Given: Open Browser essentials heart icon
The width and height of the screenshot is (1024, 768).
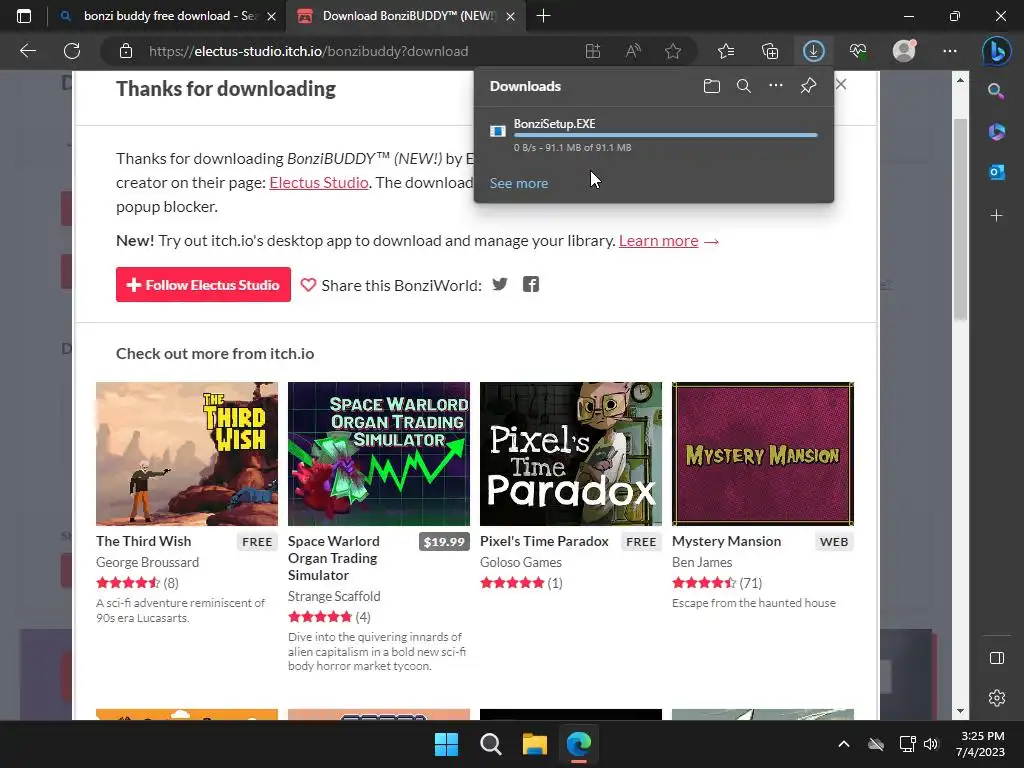Looking at the screenshot, I should pos(857,51).
